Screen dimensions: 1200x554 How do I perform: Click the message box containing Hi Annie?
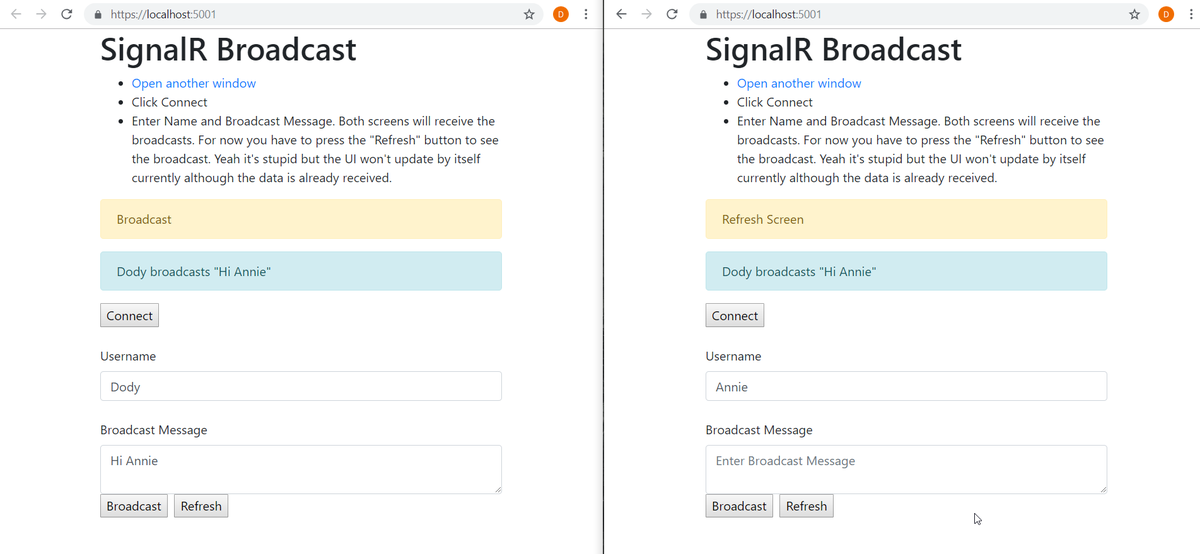click(x=301, y=469)
